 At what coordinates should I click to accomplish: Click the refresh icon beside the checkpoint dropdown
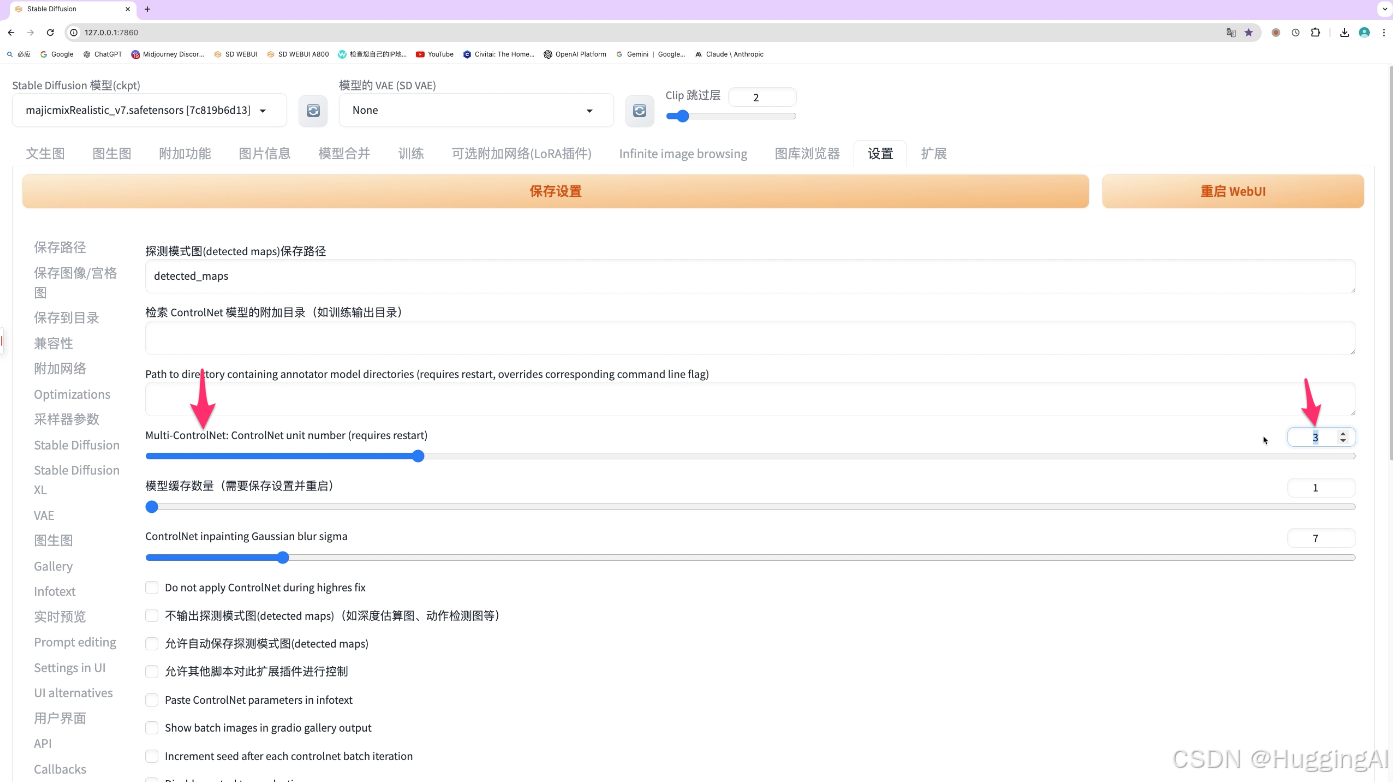coord(313,110)
